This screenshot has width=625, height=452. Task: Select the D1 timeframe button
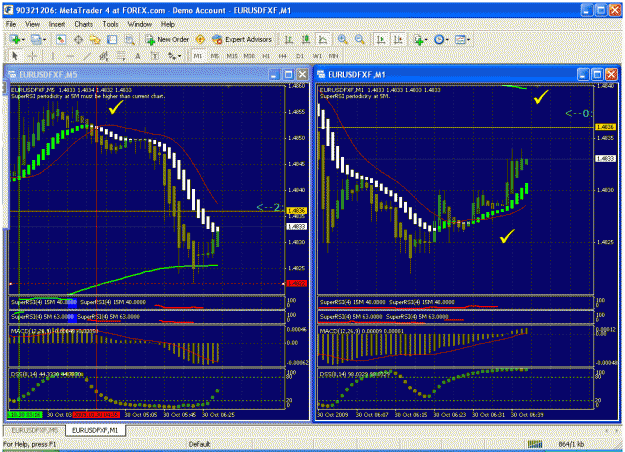pyautogui.click(x=300, y=56)
